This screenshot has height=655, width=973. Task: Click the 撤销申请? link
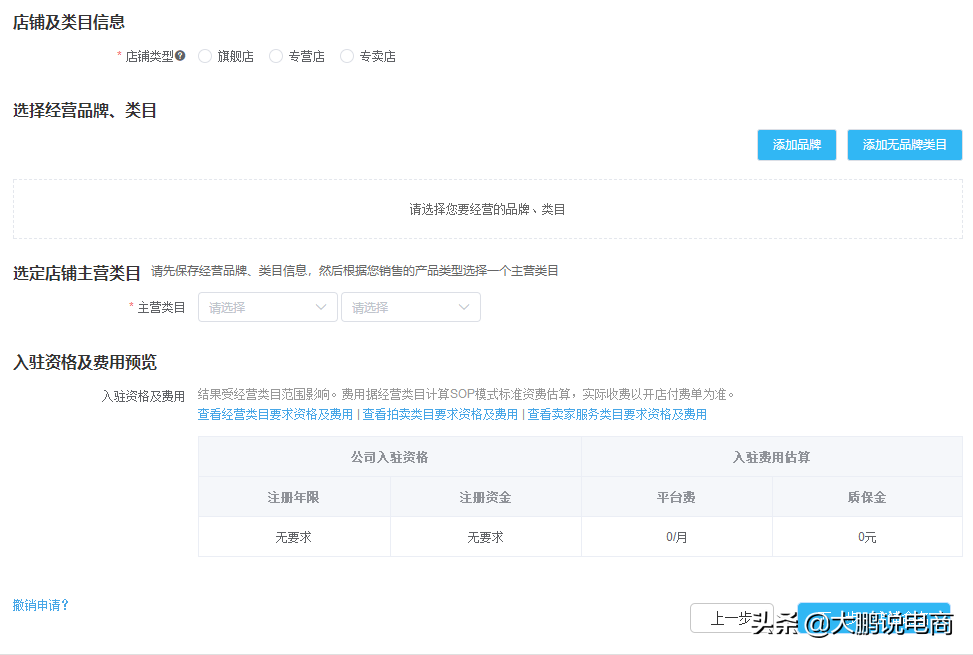pyautogui.click(x=40, y=605)
